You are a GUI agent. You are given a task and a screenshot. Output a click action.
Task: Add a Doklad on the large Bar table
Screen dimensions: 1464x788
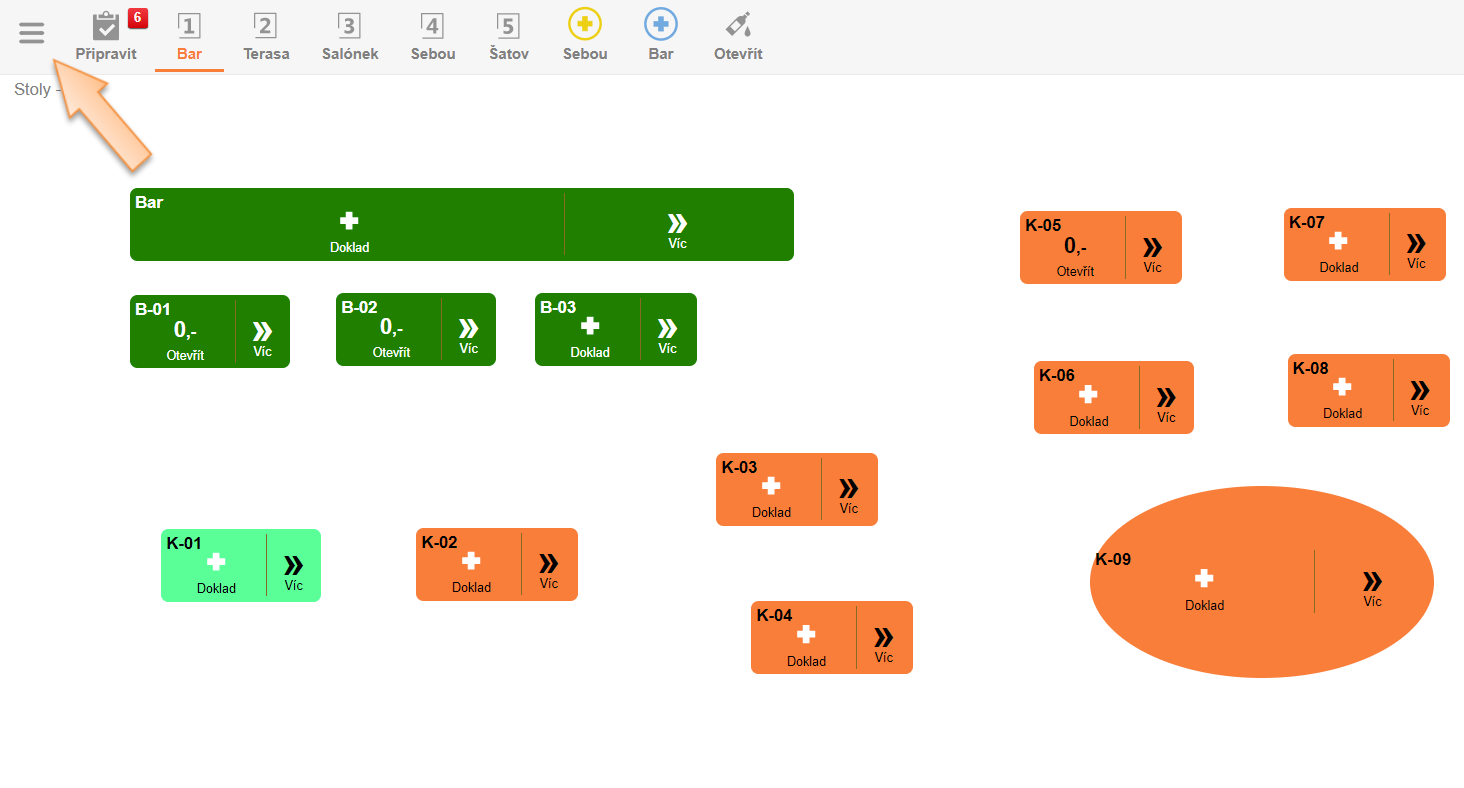[349, 228]
